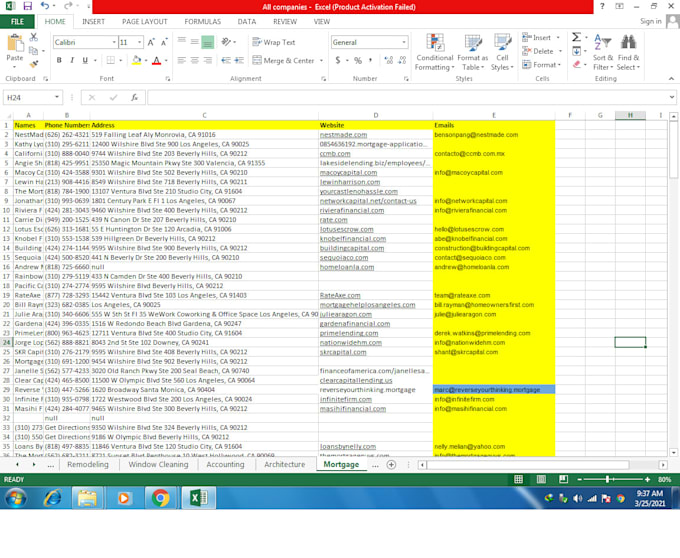Click the Windows Start button

16,498
